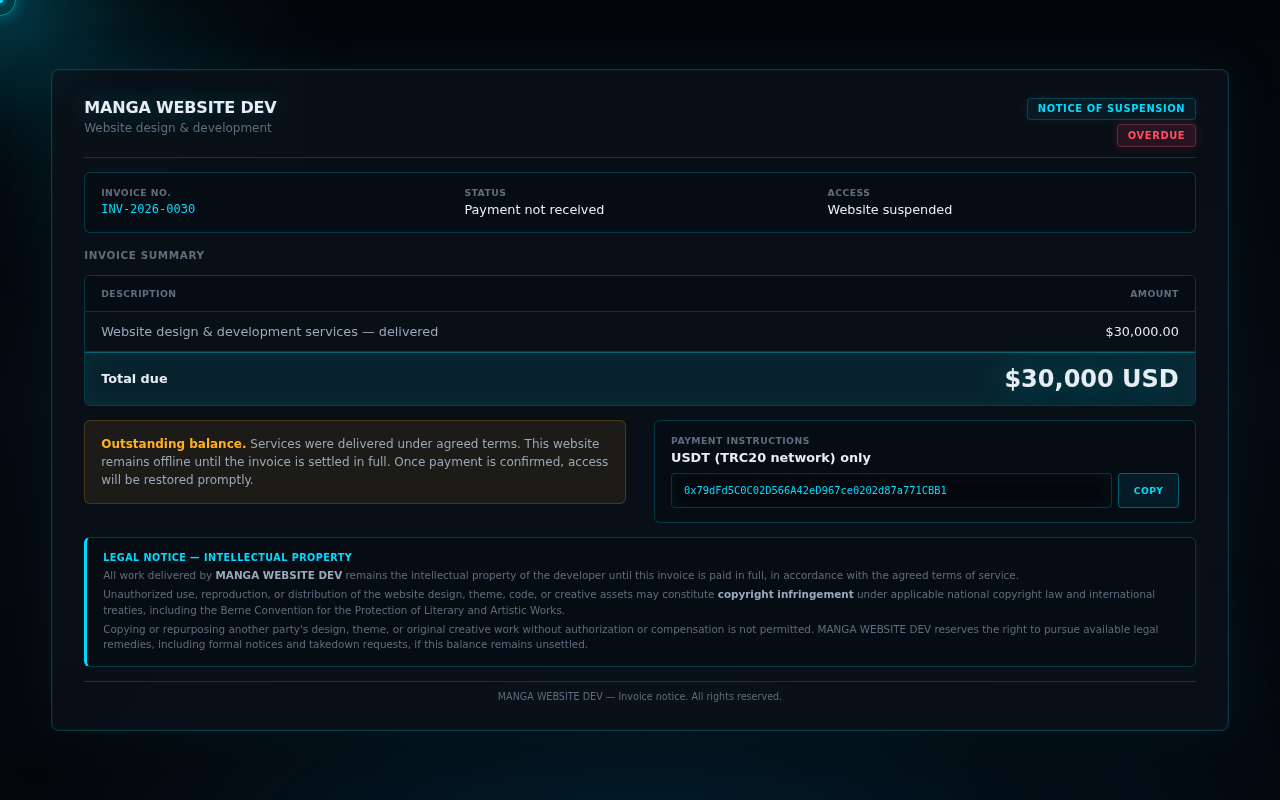Click the Description column header
The image size is (1280, 800).
tap(138, 294)
